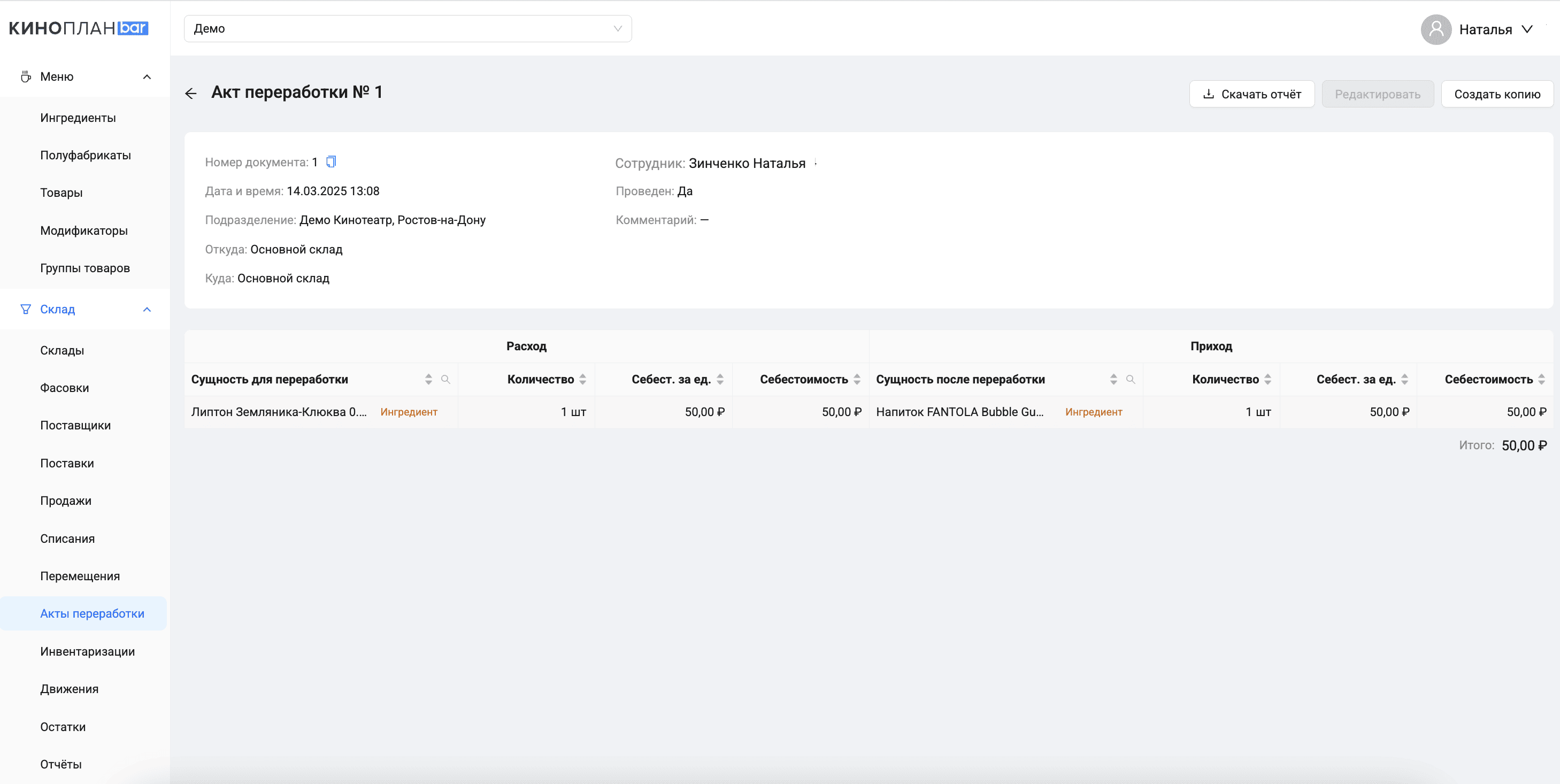Open Остатки in the sidebar
The height and width of the screenshot is (784, 1560).
click(63, 727)
